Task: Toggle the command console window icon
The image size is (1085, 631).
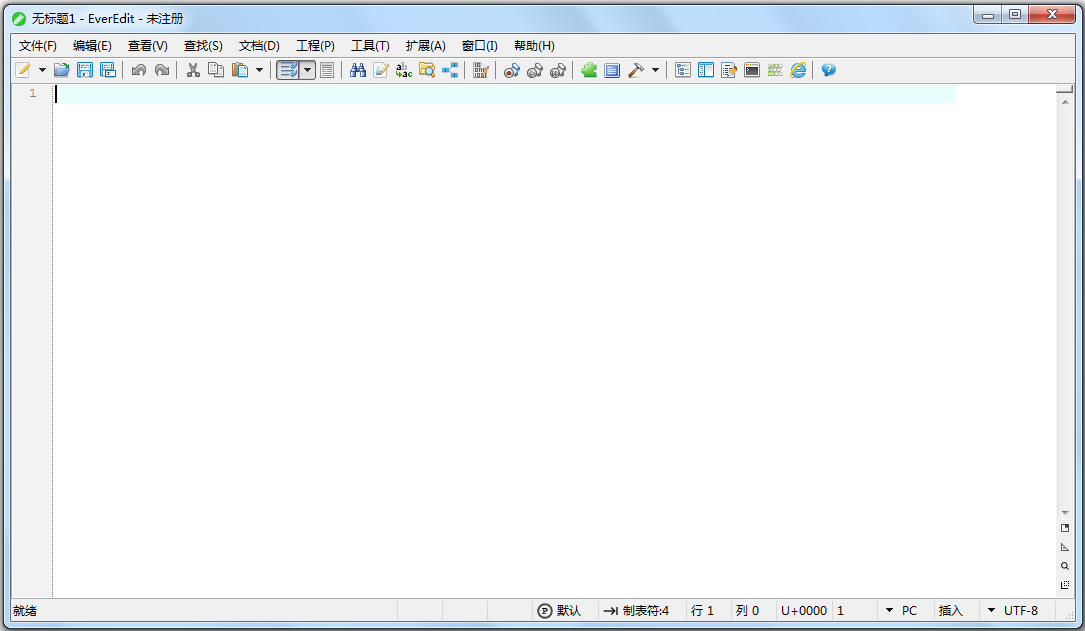Action: point(752,70)
